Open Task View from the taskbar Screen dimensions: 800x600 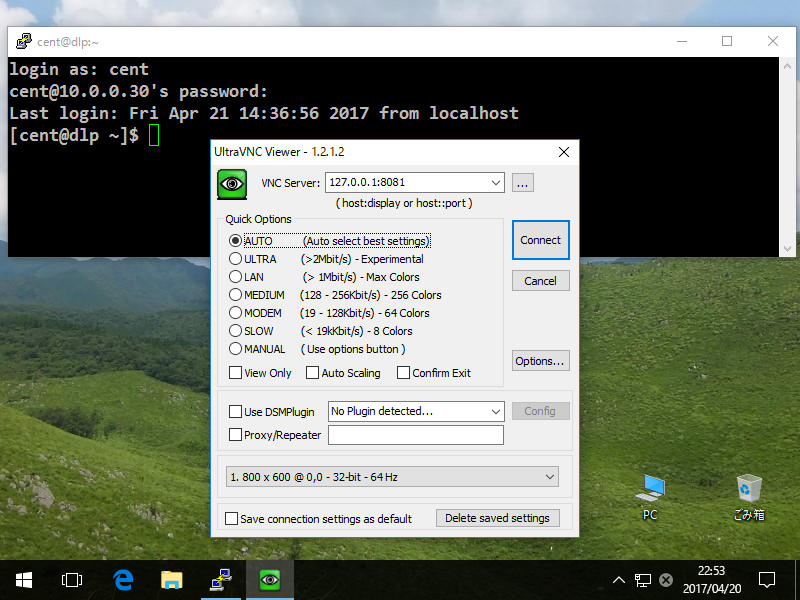point(72,580)
